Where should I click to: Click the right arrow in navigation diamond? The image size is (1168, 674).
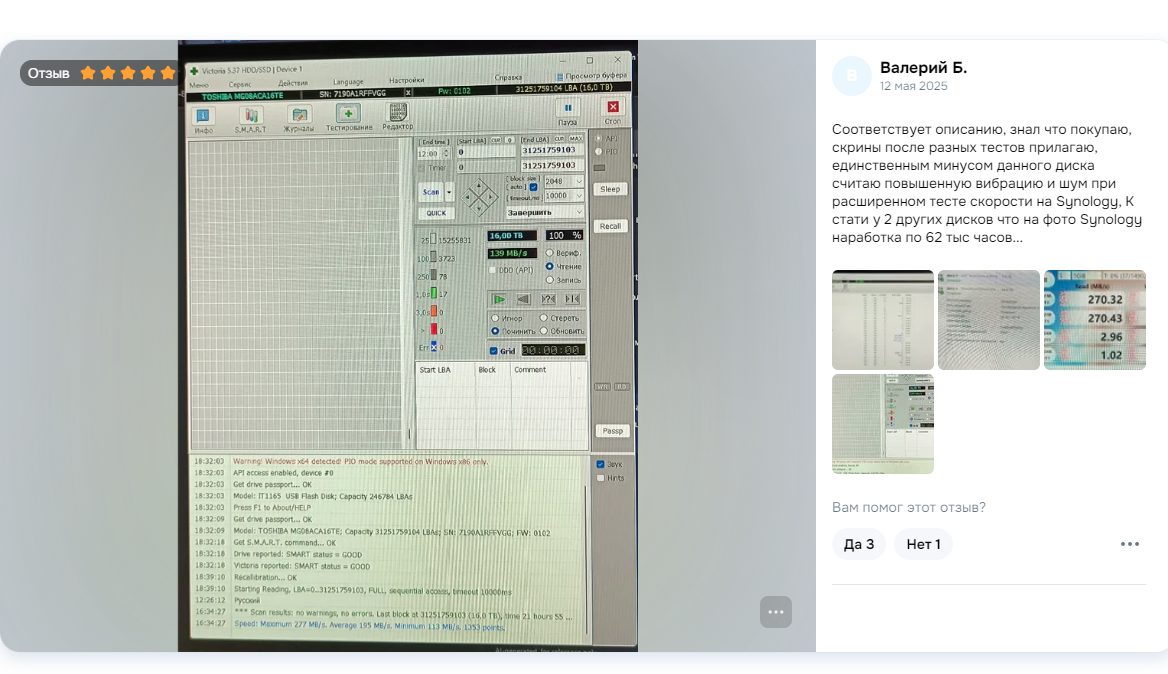(490, 197)
